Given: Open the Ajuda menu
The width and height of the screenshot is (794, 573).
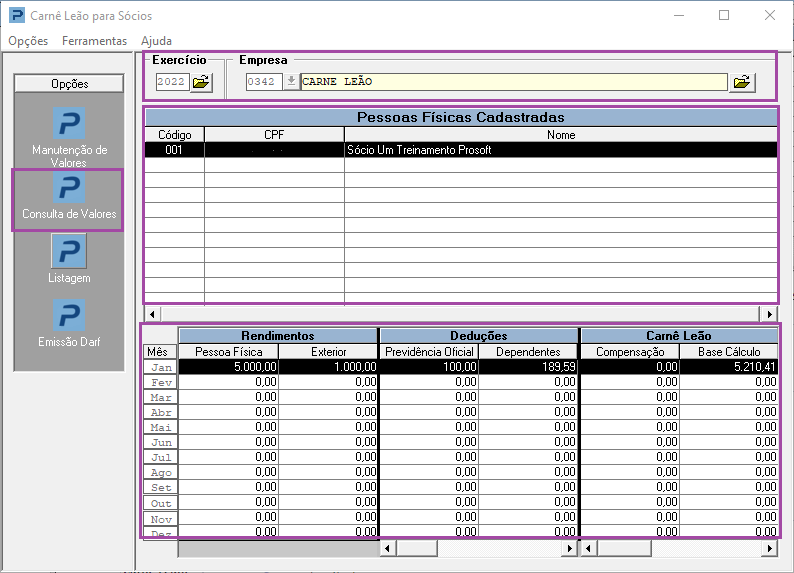Looking at the screenshot, I should [x=156, y=41].
